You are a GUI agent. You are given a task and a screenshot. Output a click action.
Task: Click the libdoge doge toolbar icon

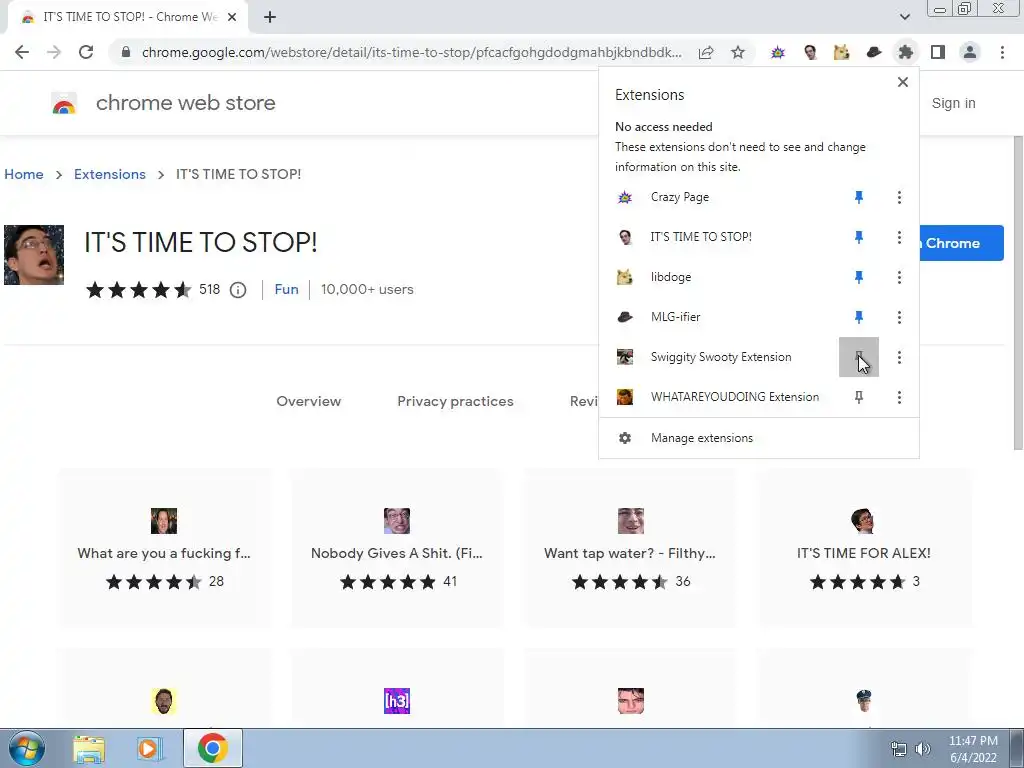[x=841, y=52]
